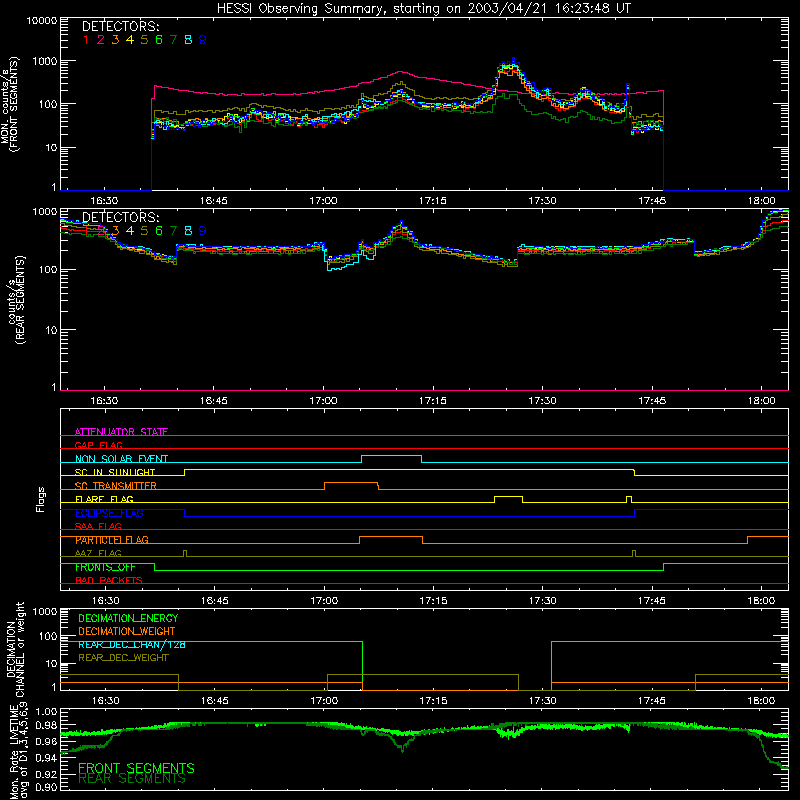Click detector 9 in top plot legend

pyautogui.click(x=203, y=40)
